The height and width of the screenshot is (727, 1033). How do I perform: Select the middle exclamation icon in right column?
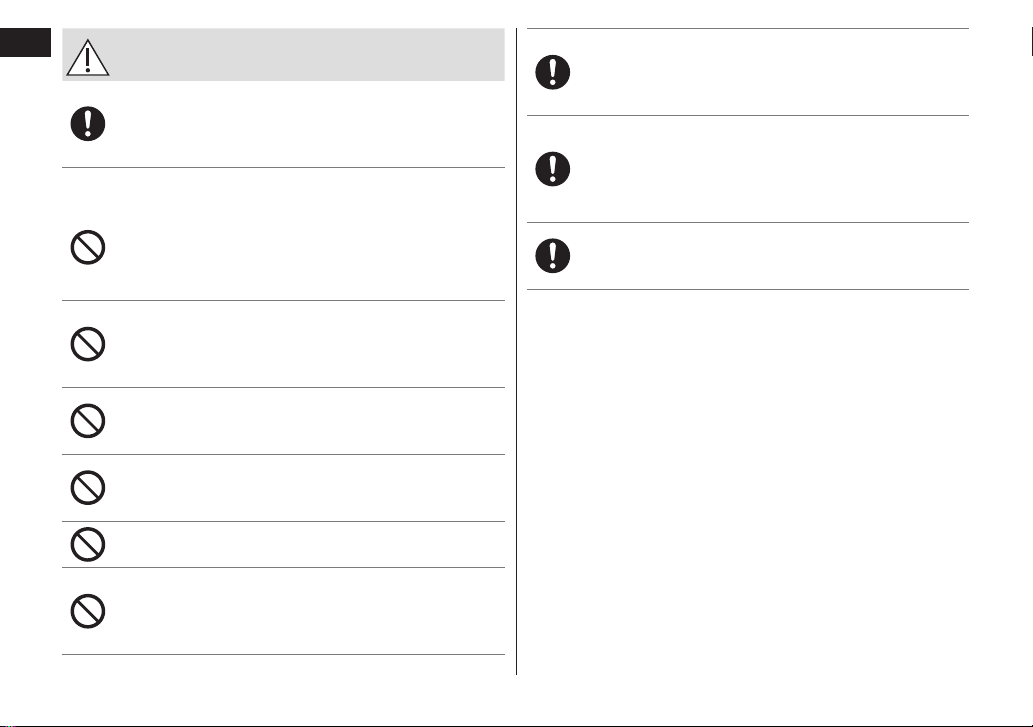(x=553, y=169)
